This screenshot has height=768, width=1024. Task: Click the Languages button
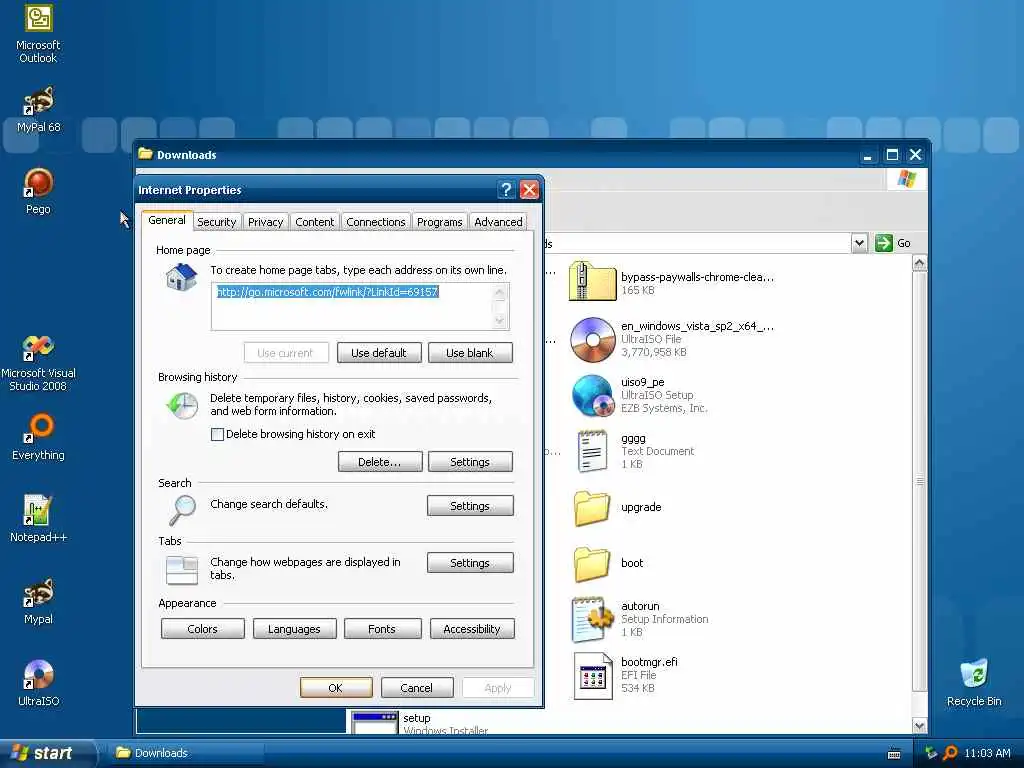pyautogui.click(x=295, y=629)
